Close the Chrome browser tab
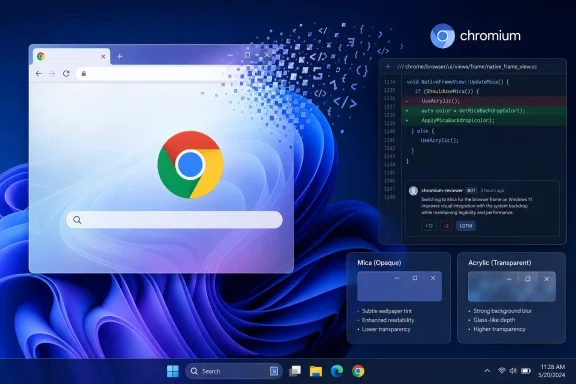This screenshot has width=576, height=384. [103, 57]
